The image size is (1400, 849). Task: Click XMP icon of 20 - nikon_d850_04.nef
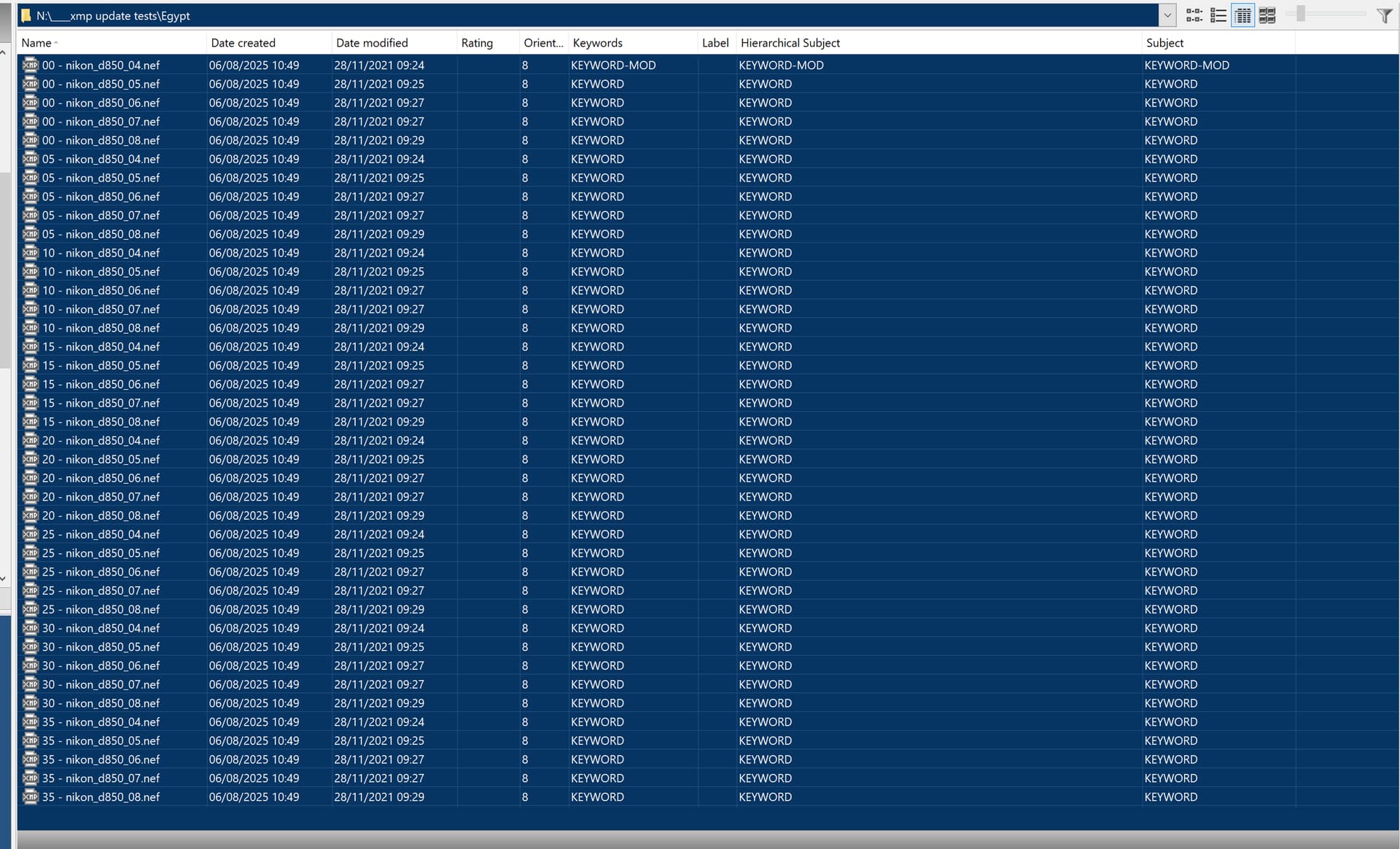30,440
